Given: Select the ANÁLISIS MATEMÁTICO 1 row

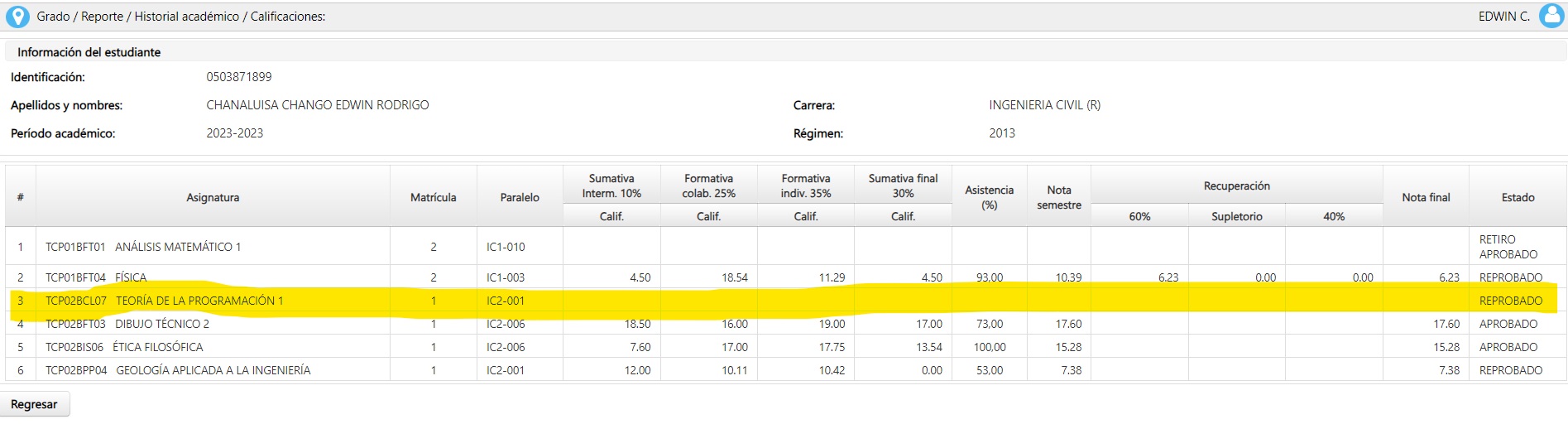Looking at the screenshot, I should click(786, 247).
